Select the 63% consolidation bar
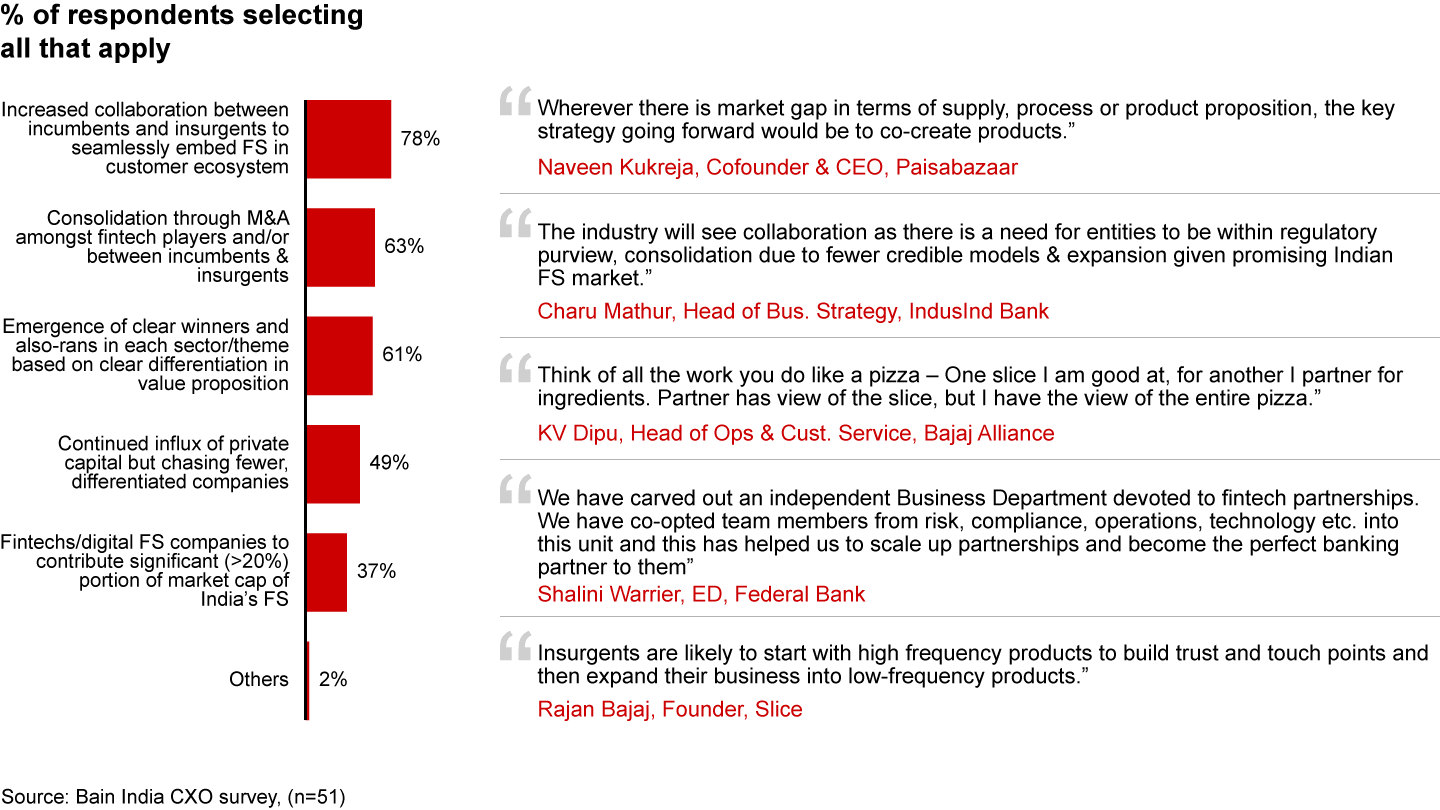1440x810 pixels. point(340,247)
